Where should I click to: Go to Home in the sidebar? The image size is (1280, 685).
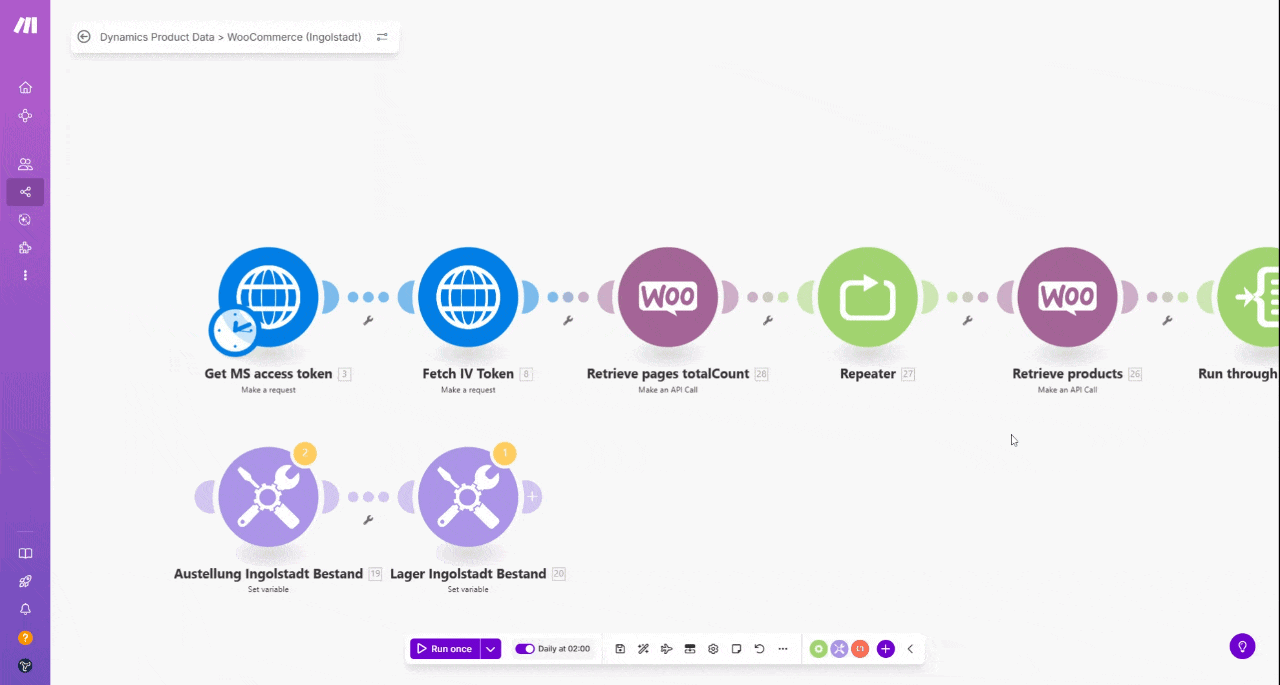click(25, 88)
